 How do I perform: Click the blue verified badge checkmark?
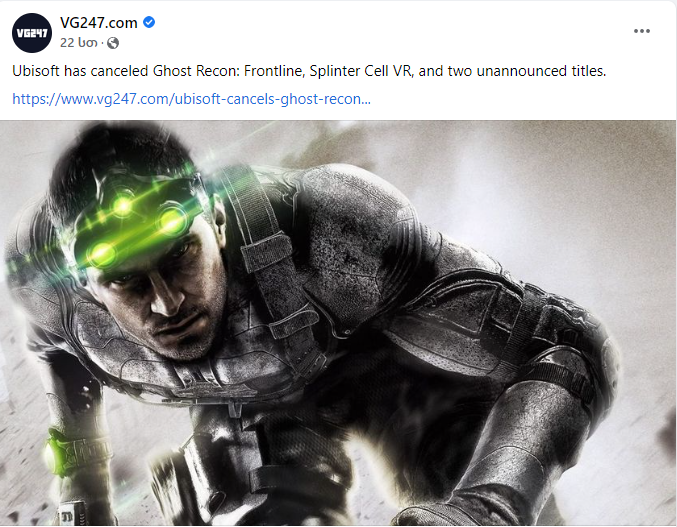[149, 22]
